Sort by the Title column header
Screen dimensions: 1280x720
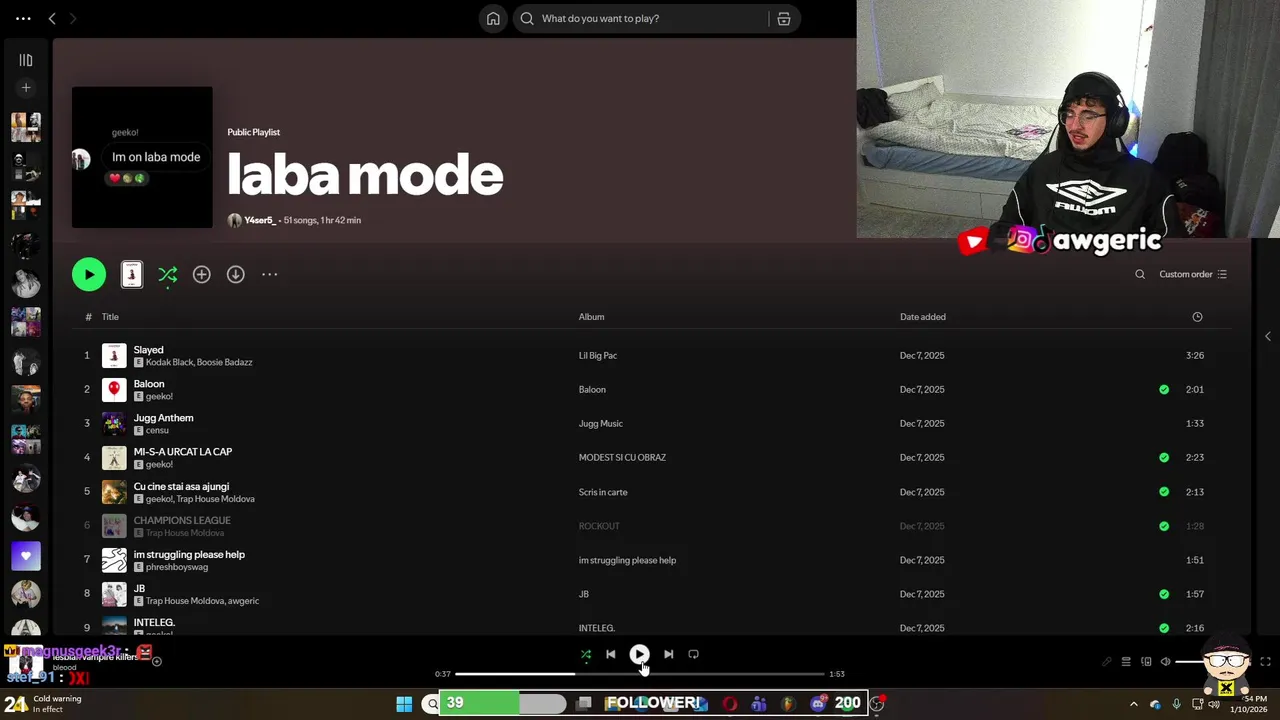point(110,317)
